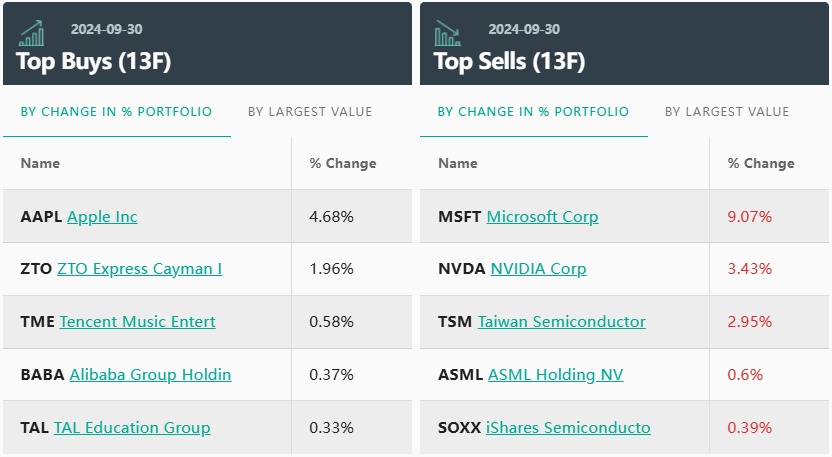Open the iShares Semiconductor link

pos(568,428)
